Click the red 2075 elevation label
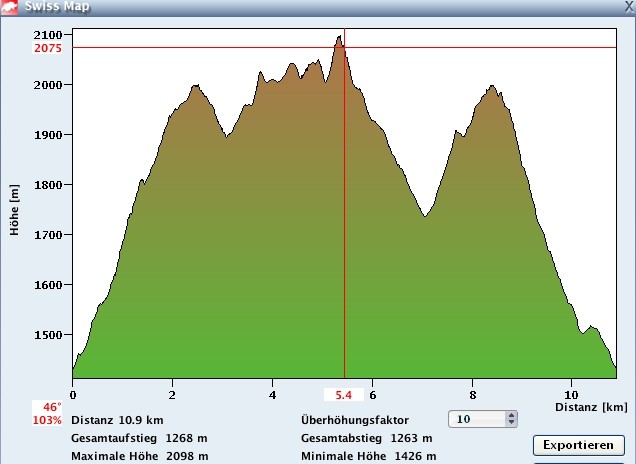The image size is (636, 464). point(48,48)
